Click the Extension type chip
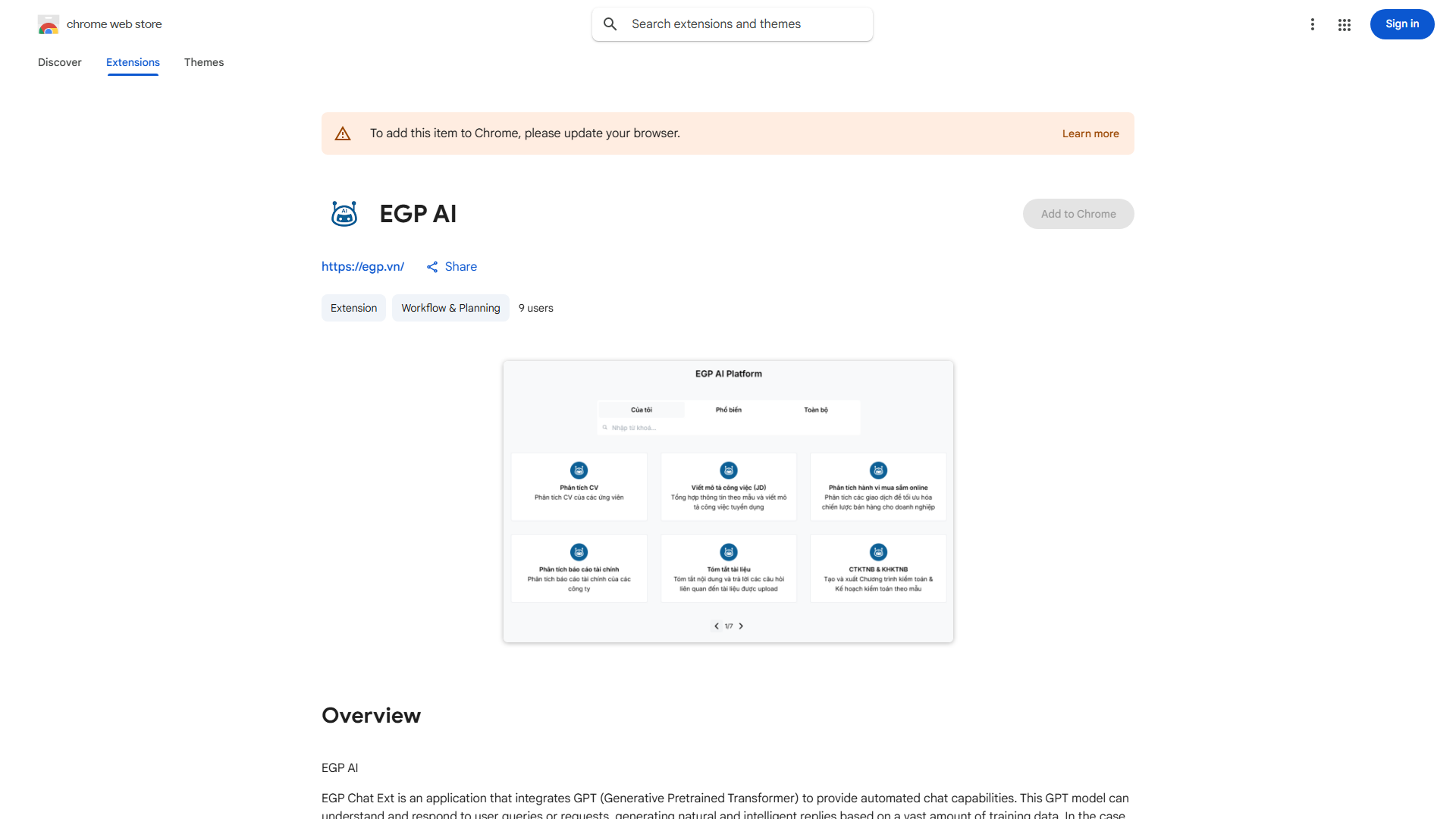 pyautogui.click(x=353, y=308)
